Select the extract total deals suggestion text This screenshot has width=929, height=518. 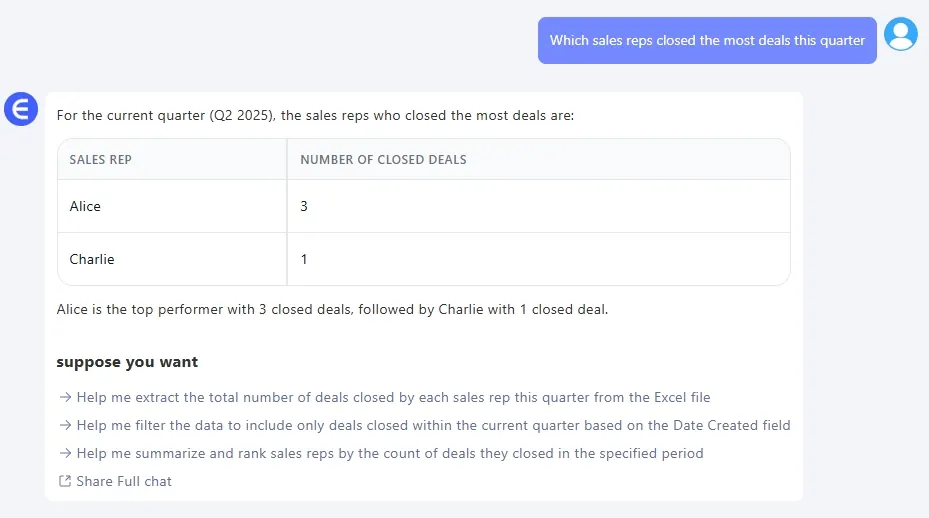pyautogui.click(x=393, y=397)
